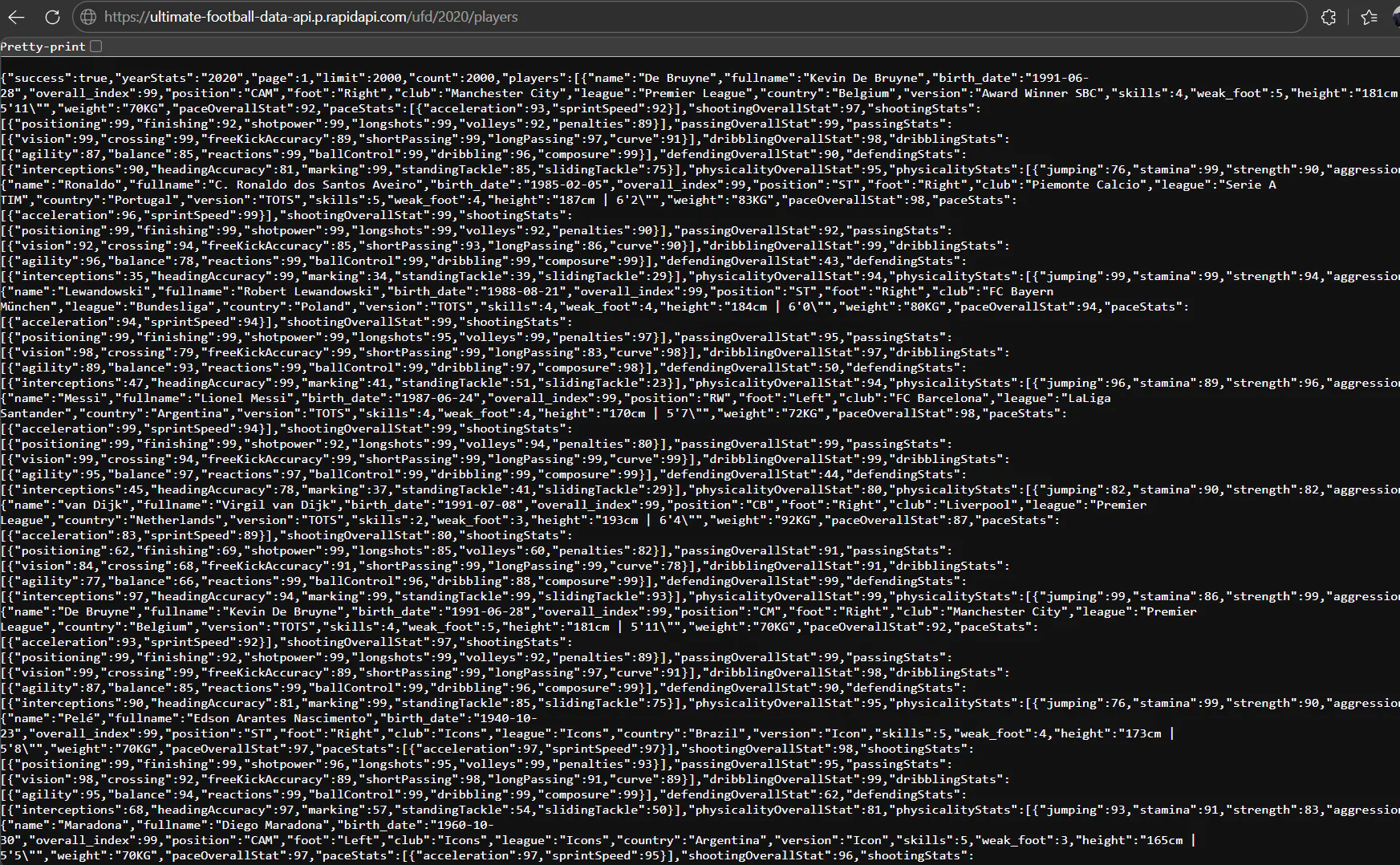Focus the address bar with the rapidapi URL

690,17
